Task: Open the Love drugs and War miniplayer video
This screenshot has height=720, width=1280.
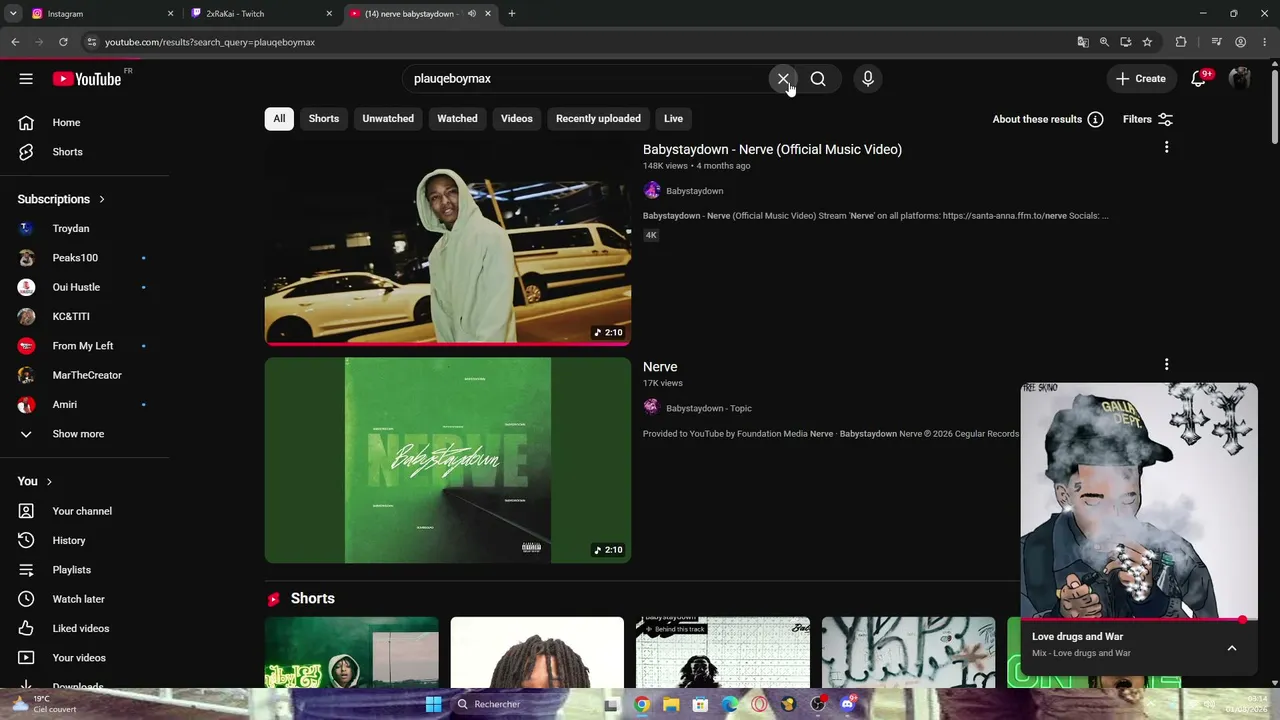Action: (x=1139, y=501)
